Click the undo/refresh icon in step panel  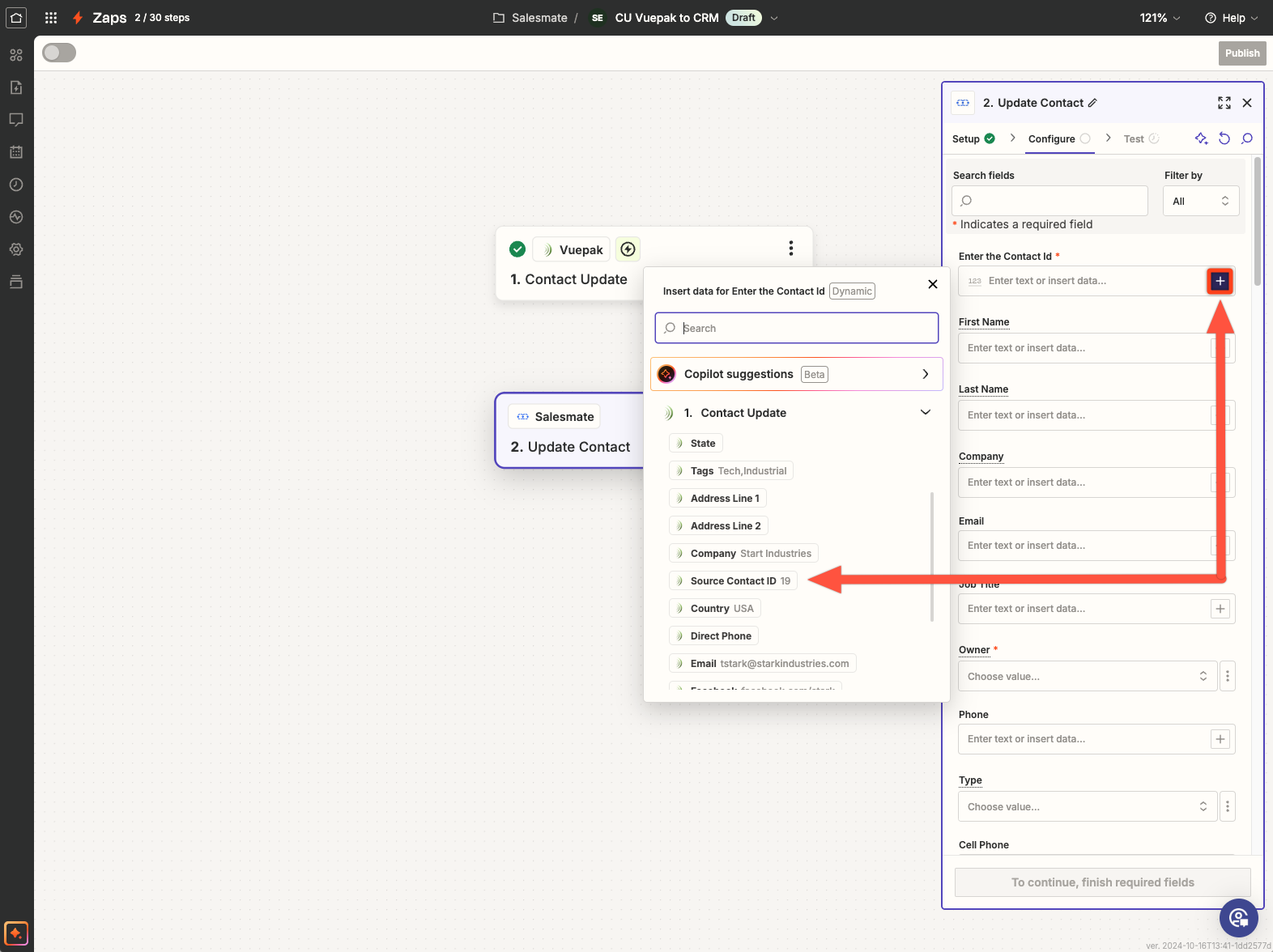pyautogui.click(x=1224, y=138)
